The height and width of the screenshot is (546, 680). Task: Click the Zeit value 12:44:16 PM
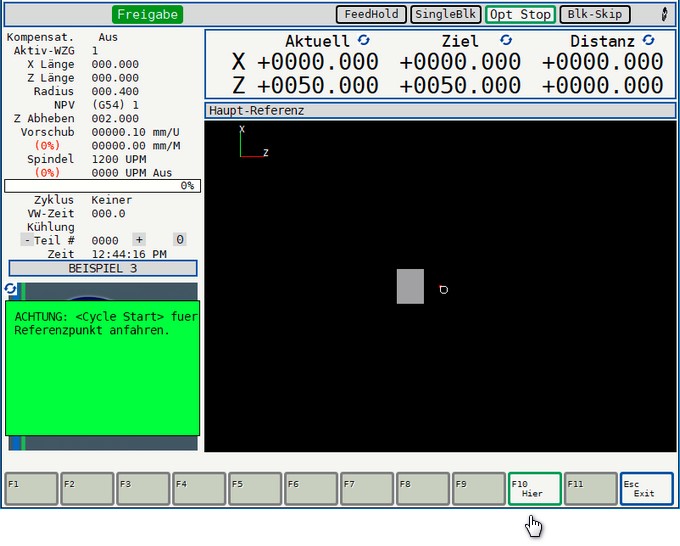point(129,254)
